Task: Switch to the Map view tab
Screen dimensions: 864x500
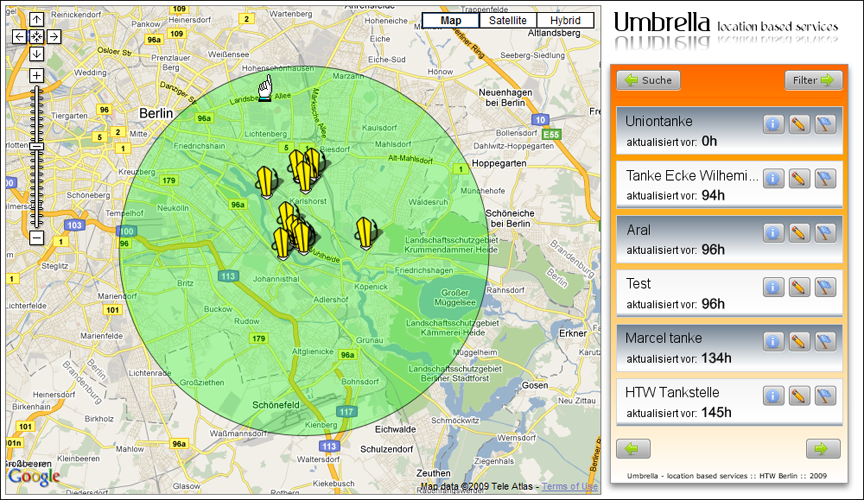Action: 451,20
